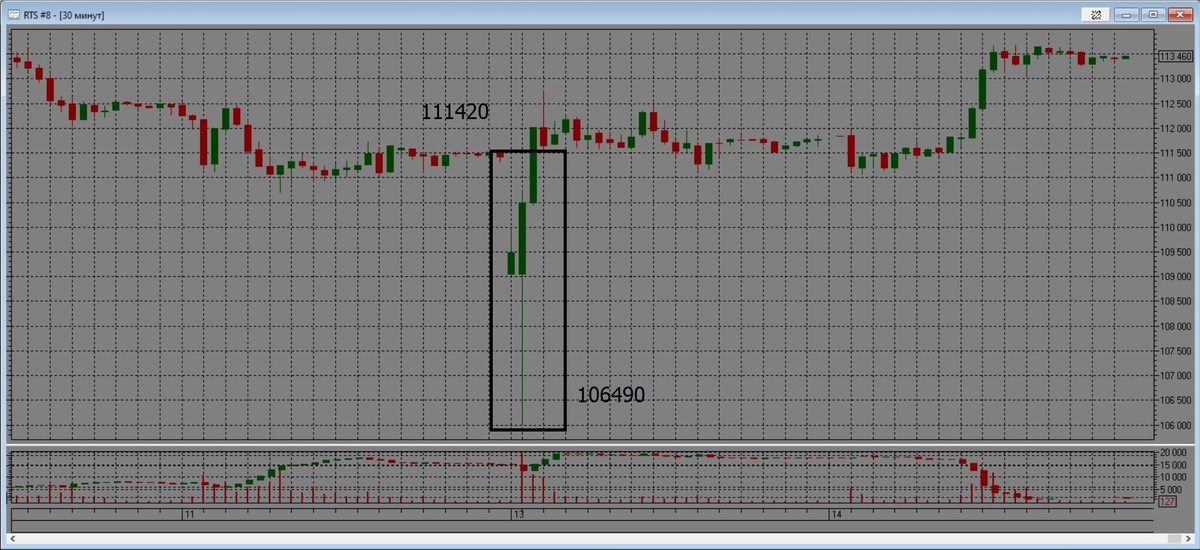Click the 109 500 price axis label

pyautogui.click(x=1175, y=252)
